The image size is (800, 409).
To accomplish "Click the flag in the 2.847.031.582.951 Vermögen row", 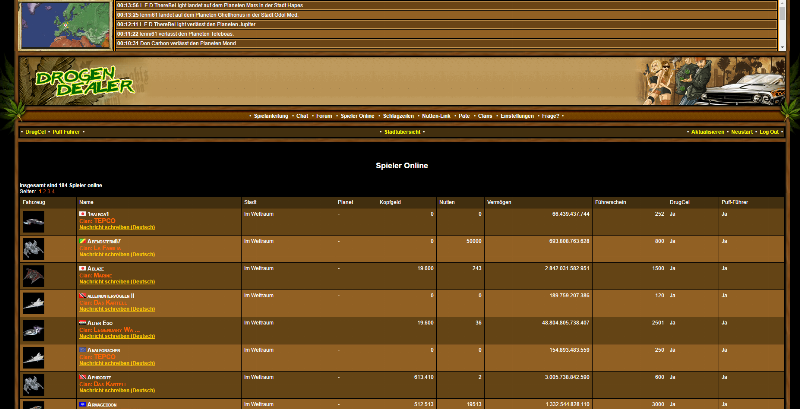I will (x=83, y=268).
